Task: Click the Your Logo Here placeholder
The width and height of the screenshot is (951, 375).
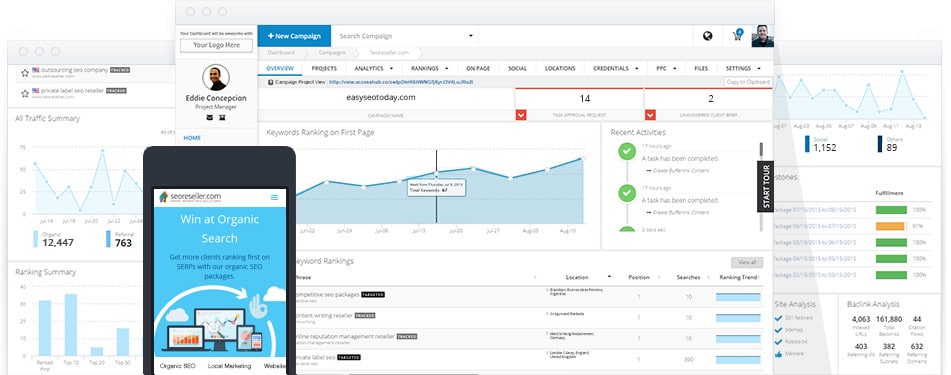Action: [216, 46]
